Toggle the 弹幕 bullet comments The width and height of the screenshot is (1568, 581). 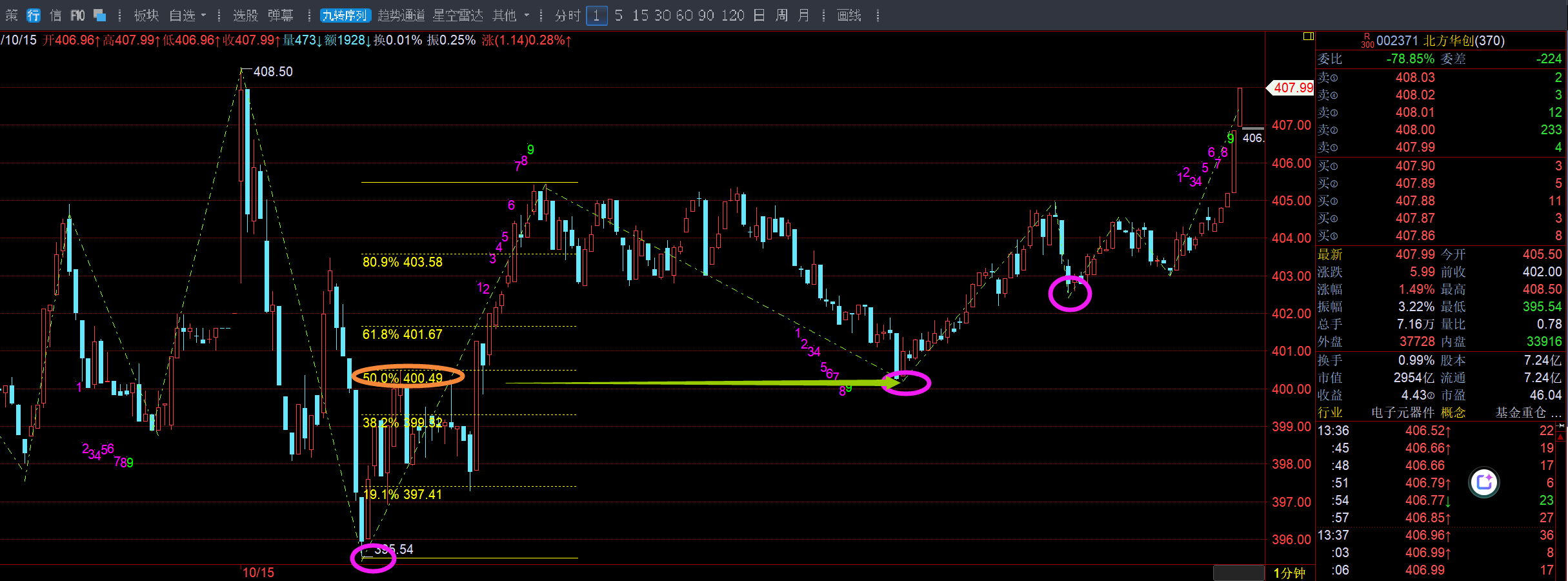point(281,15)
